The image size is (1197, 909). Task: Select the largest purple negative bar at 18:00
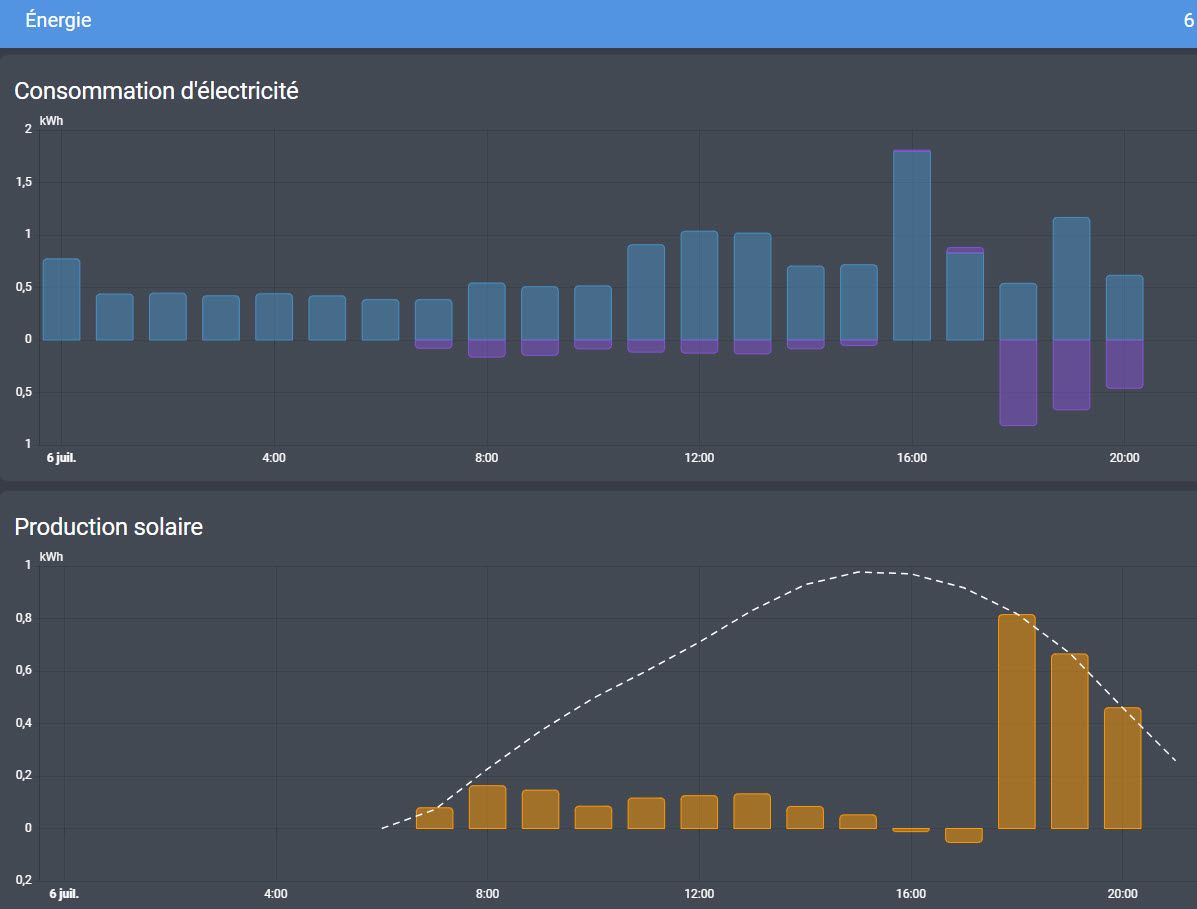pyautogui.click(x=1018, y=382)
